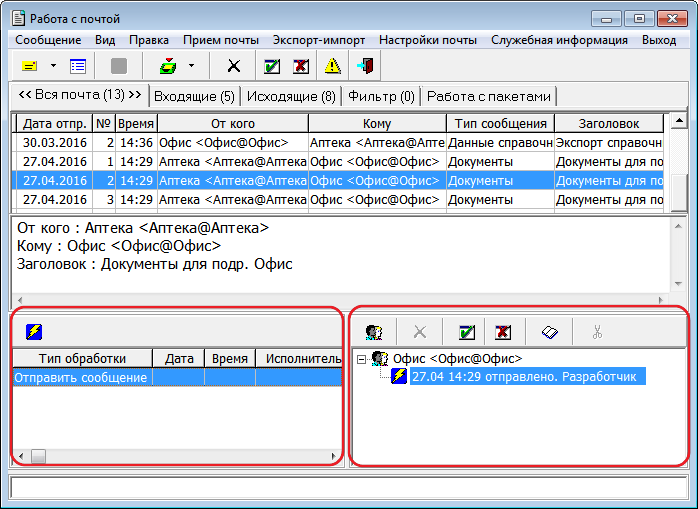Image resolution: width=698 pixels, height=509 pixels.
Task: Switch to Исходящие (8) tab
Action: coord(291,96)
